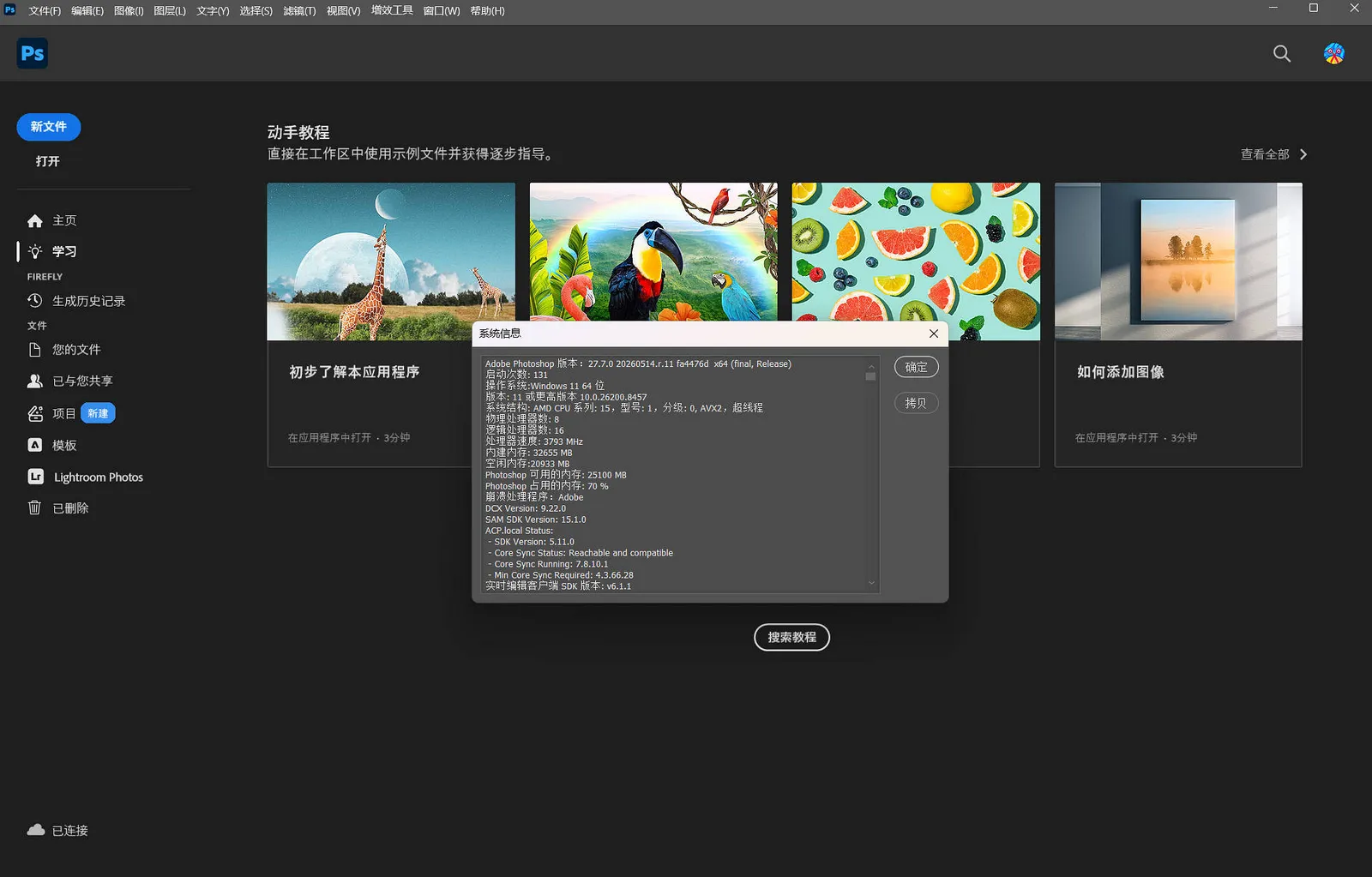The width and height of the screenshot is (1372, 877).
Task: Click the 已连接 status text
Action: click(70, 831)
